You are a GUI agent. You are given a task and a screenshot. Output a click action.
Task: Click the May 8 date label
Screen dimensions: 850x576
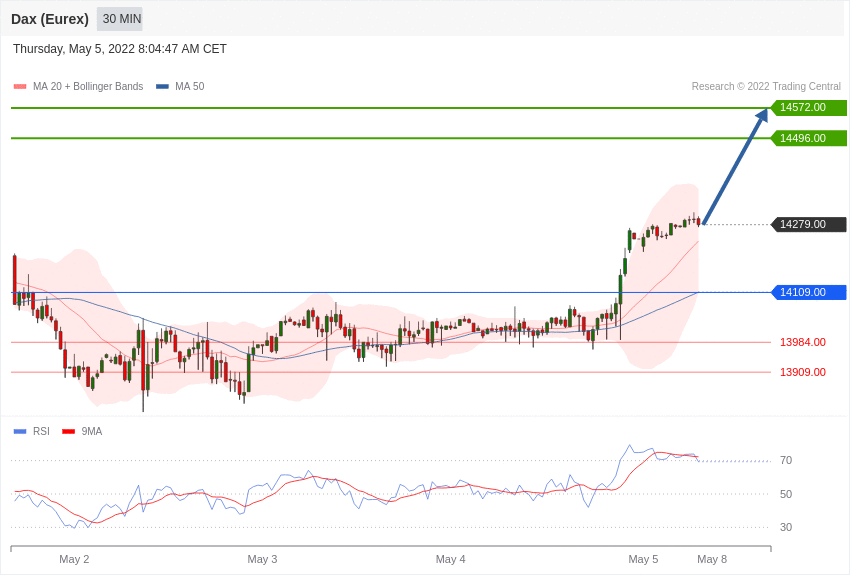click(712, 559)
